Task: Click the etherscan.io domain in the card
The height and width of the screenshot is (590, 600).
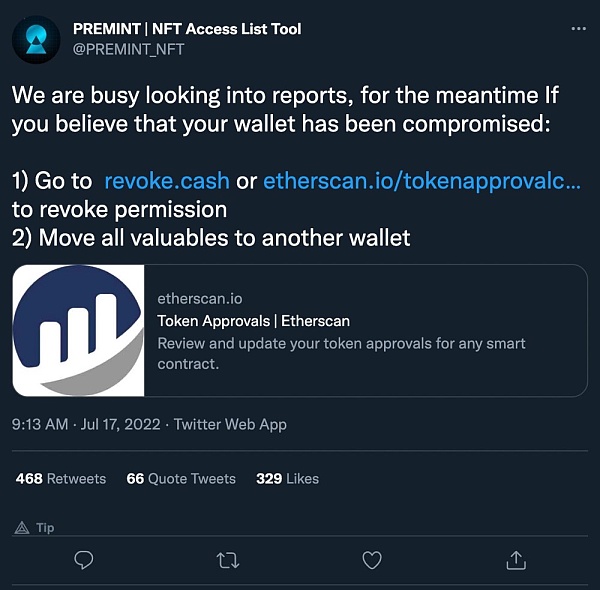Action: (200, 298)
